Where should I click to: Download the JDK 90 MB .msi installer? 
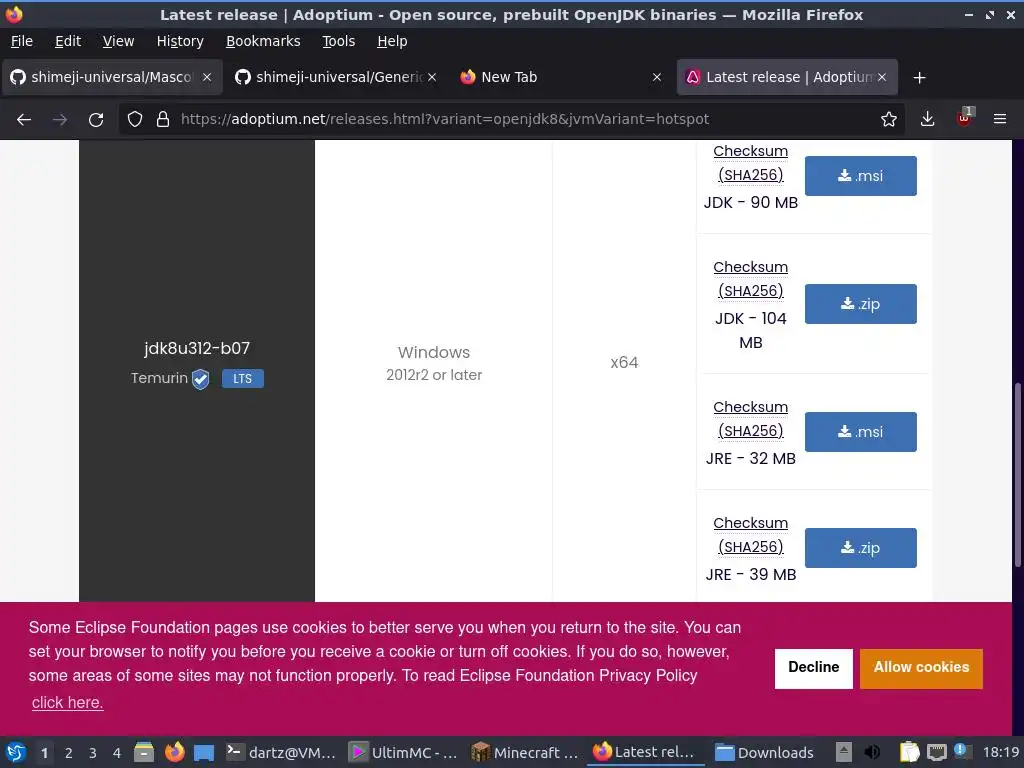(860, 176)
